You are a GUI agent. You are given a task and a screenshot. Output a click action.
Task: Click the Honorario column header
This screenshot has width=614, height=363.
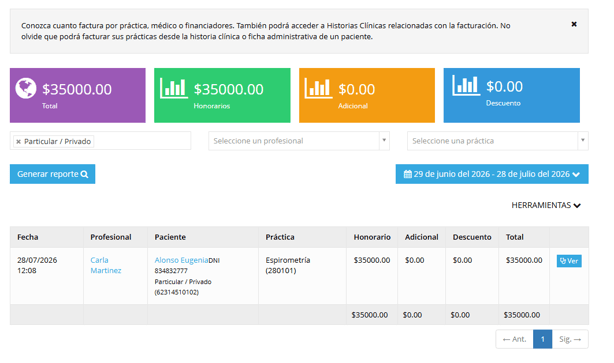[x=372, y=237]
